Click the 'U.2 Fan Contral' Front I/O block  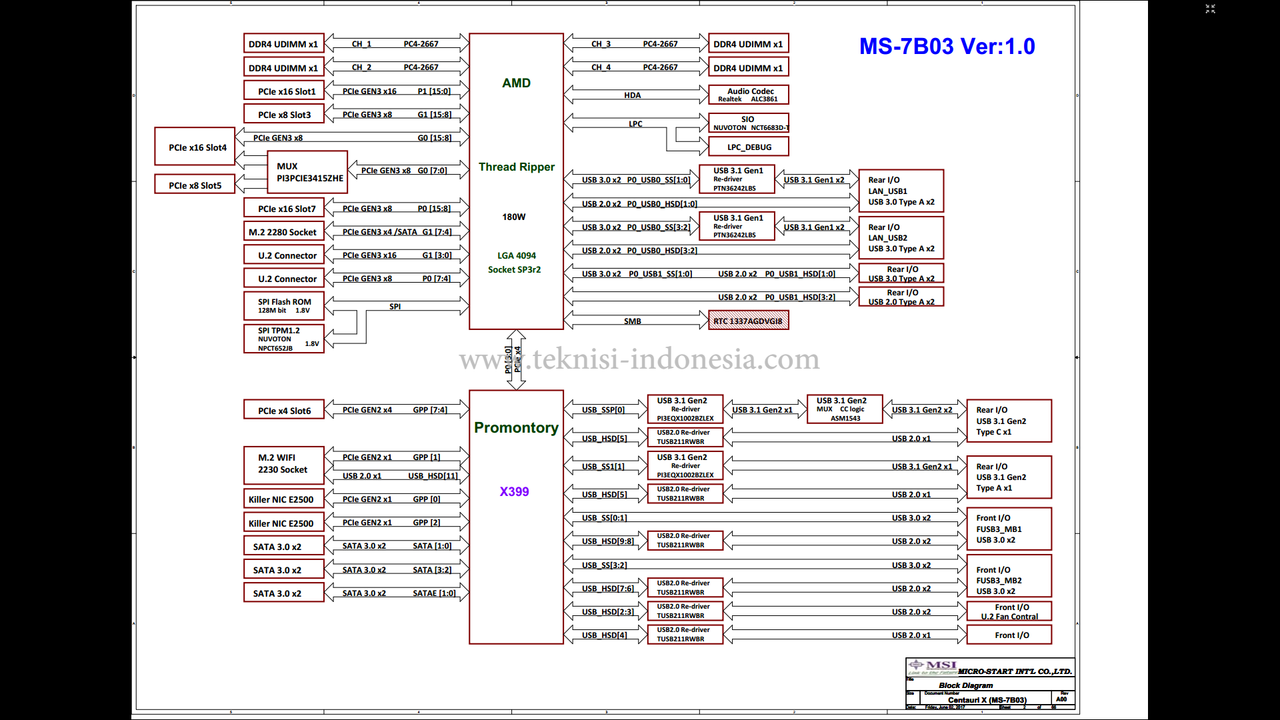[x=1010, y=612]
